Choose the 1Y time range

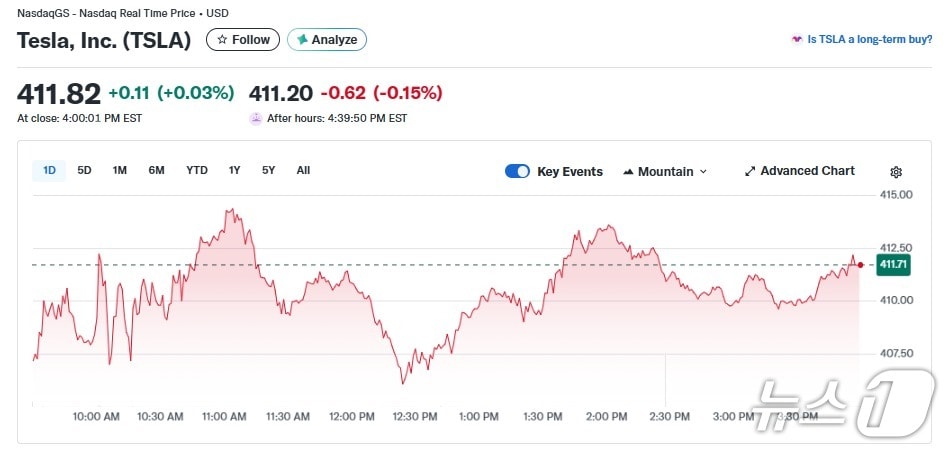234,170
